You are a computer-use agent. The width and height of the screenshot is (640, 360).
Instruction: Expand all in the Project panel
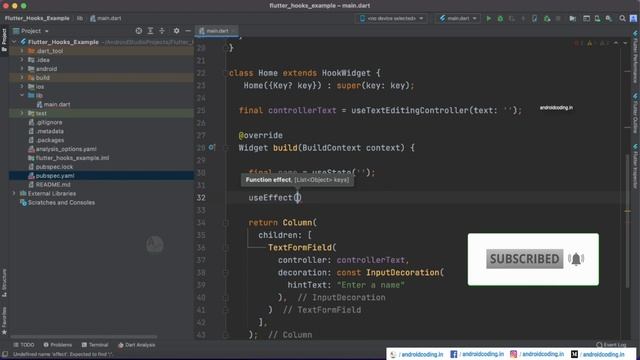point(150,31)
